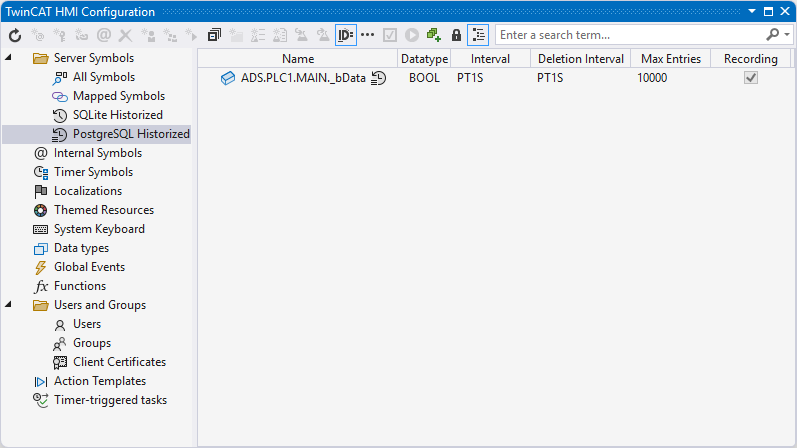This screenshot has height=448, width=797.
Task: Click the magnifier search icon
Action: coord(772,35)
